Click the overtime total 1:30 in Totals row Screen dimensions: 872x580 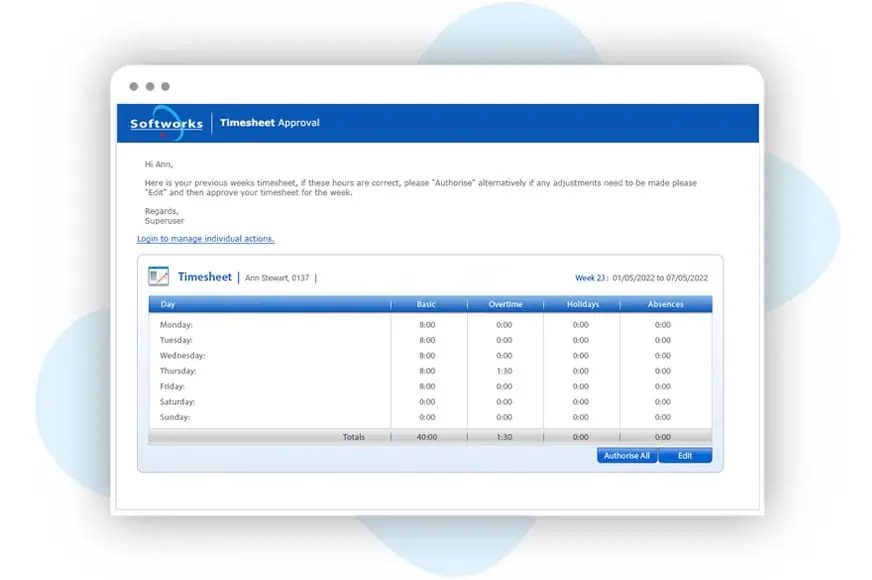(x=504, y=437)
